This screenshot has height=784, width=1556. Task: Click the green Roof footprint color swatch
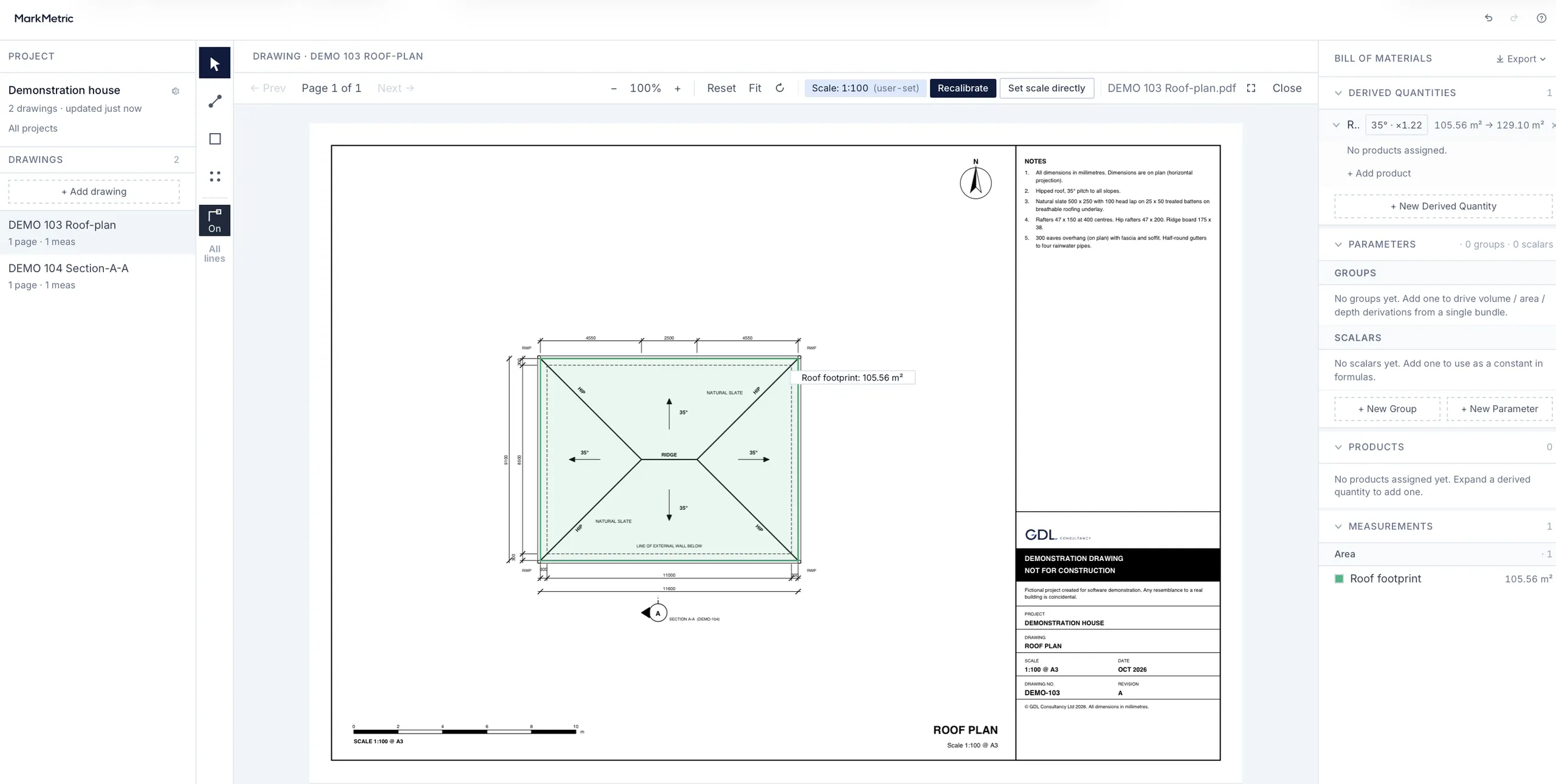[x=1338, y=579]
